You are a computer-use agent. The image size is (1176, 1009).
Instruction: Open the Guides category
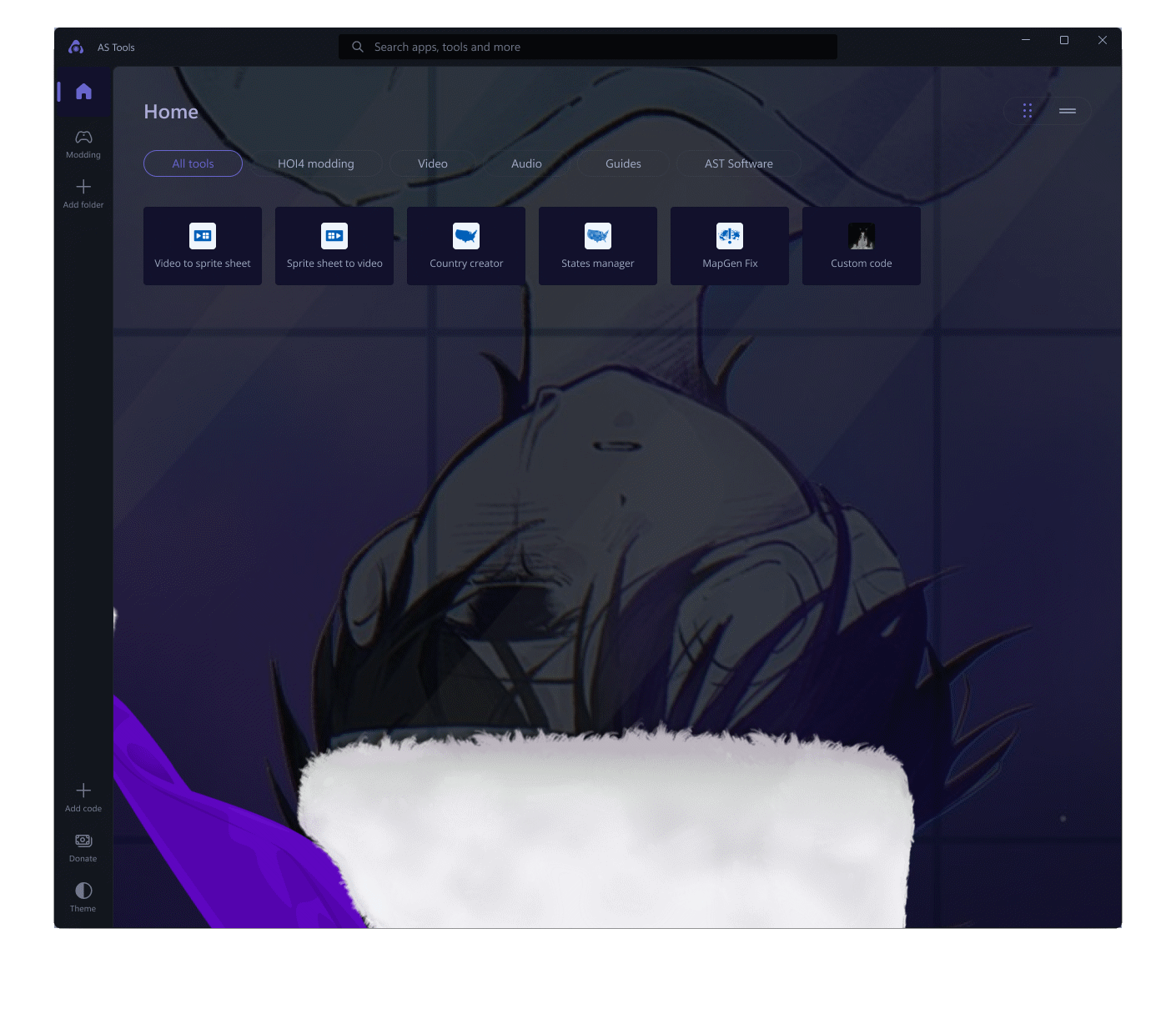623,163
